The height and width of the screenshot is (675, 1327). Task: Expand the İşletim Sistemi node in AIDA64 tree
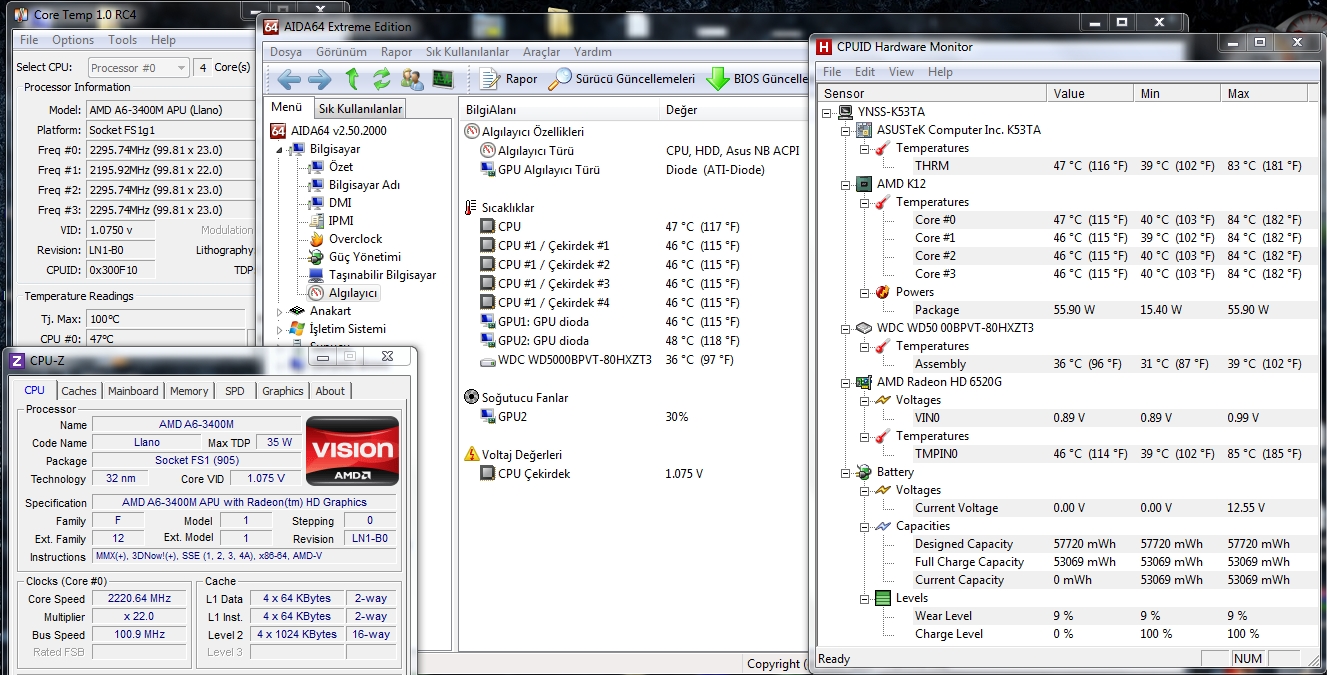[x=280, y=329]
